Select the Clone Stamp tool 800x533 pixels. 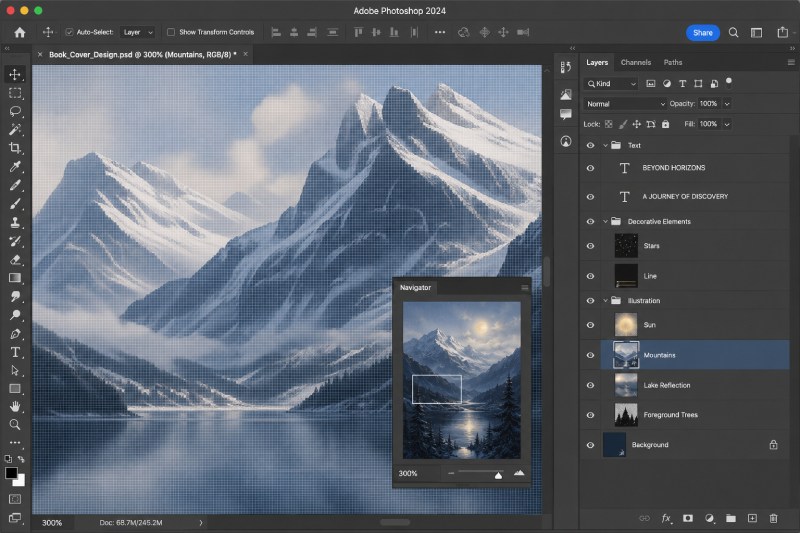[15, 222]
